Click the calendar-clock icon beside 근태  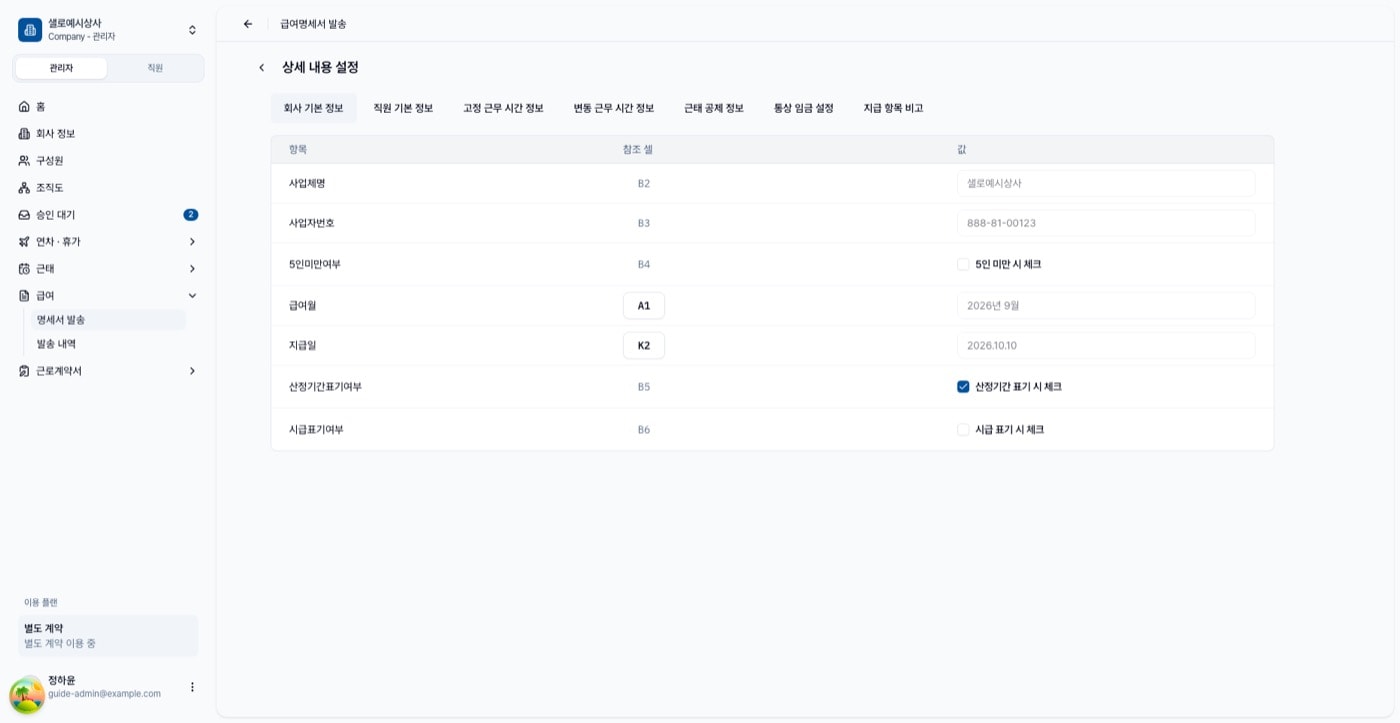(24, 268)
